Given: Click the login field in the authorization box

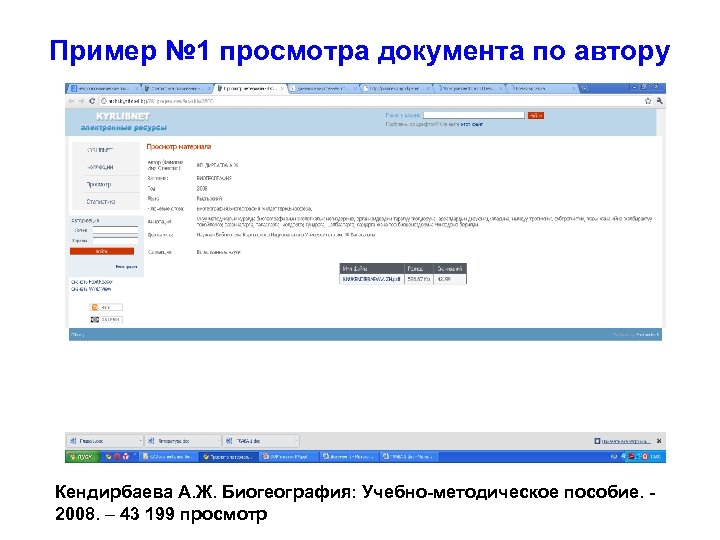Looking at the screenshot, I should point(115,230).
